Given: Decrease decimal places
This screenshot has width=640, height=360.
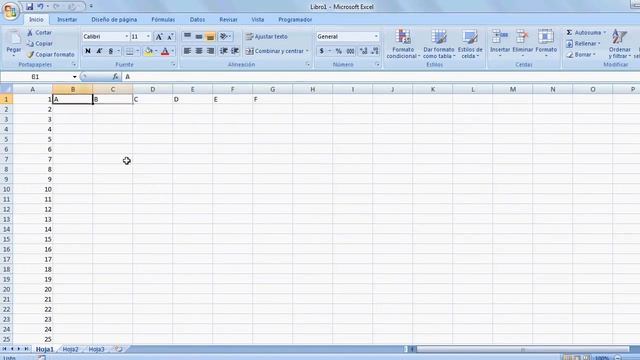Looking at the screenshot, I should 375,51.
